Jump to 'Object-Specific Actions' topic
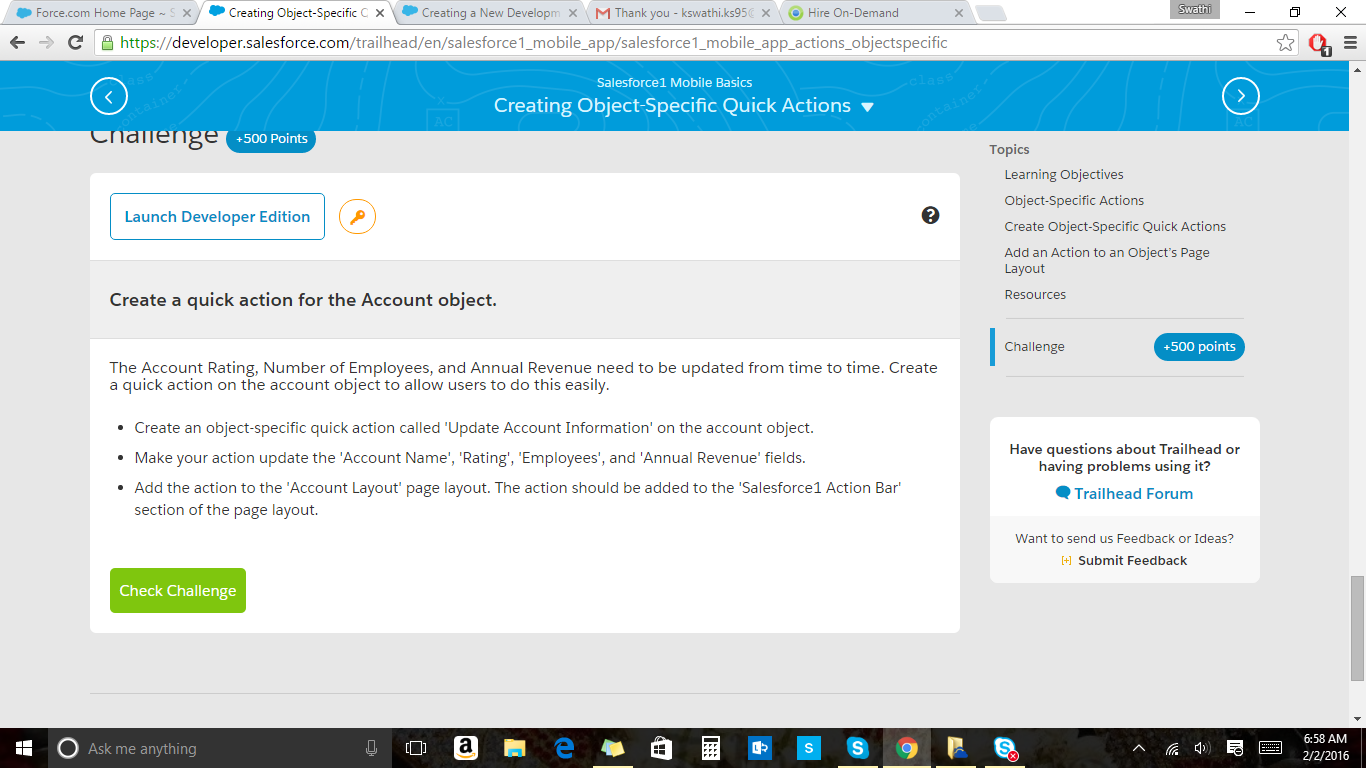 tap(1074, 201)
